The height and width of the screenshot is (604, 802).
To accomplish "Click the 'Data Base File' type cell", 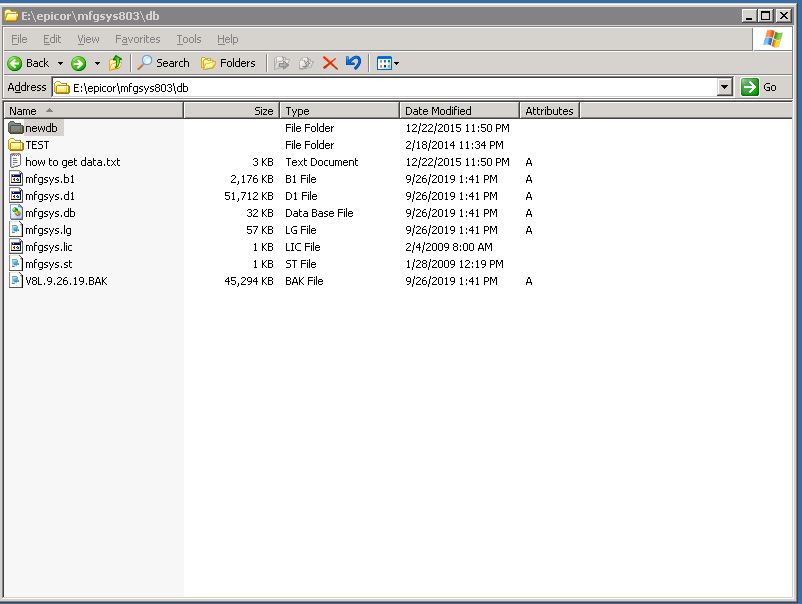I will pyautogui.click(x=319, y=213).
